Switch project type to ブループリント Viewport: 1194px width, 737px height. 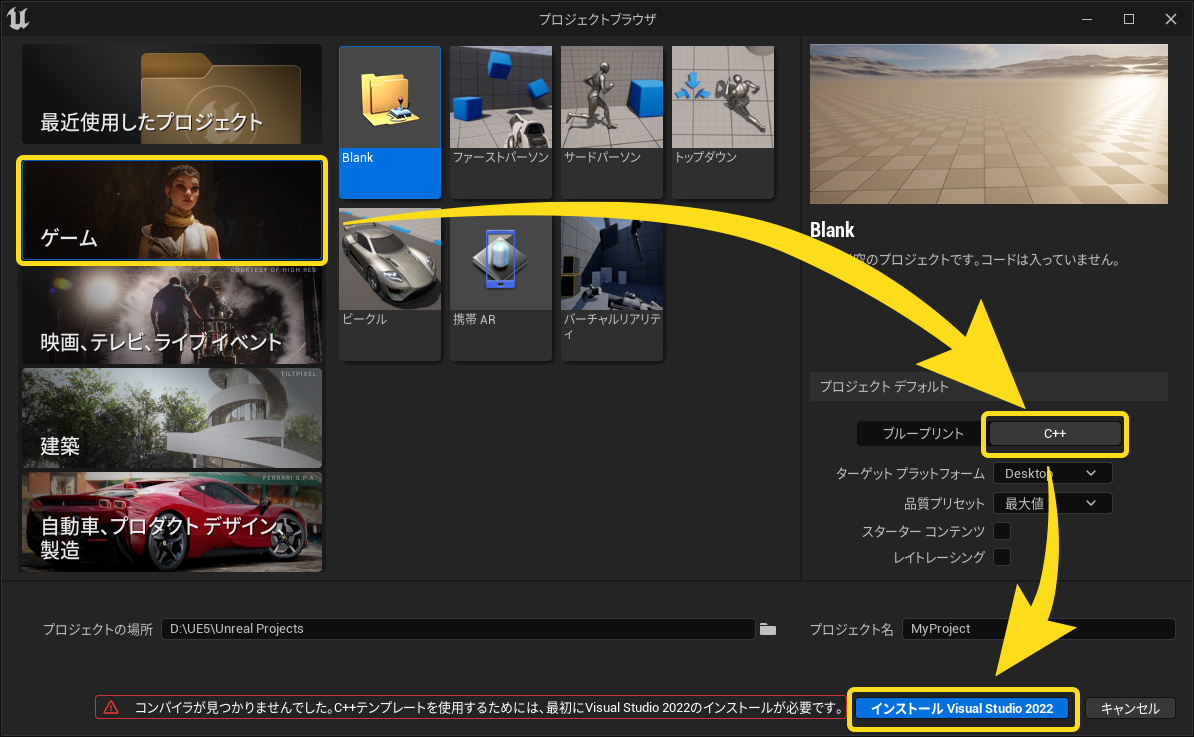(x=922, y=433)
